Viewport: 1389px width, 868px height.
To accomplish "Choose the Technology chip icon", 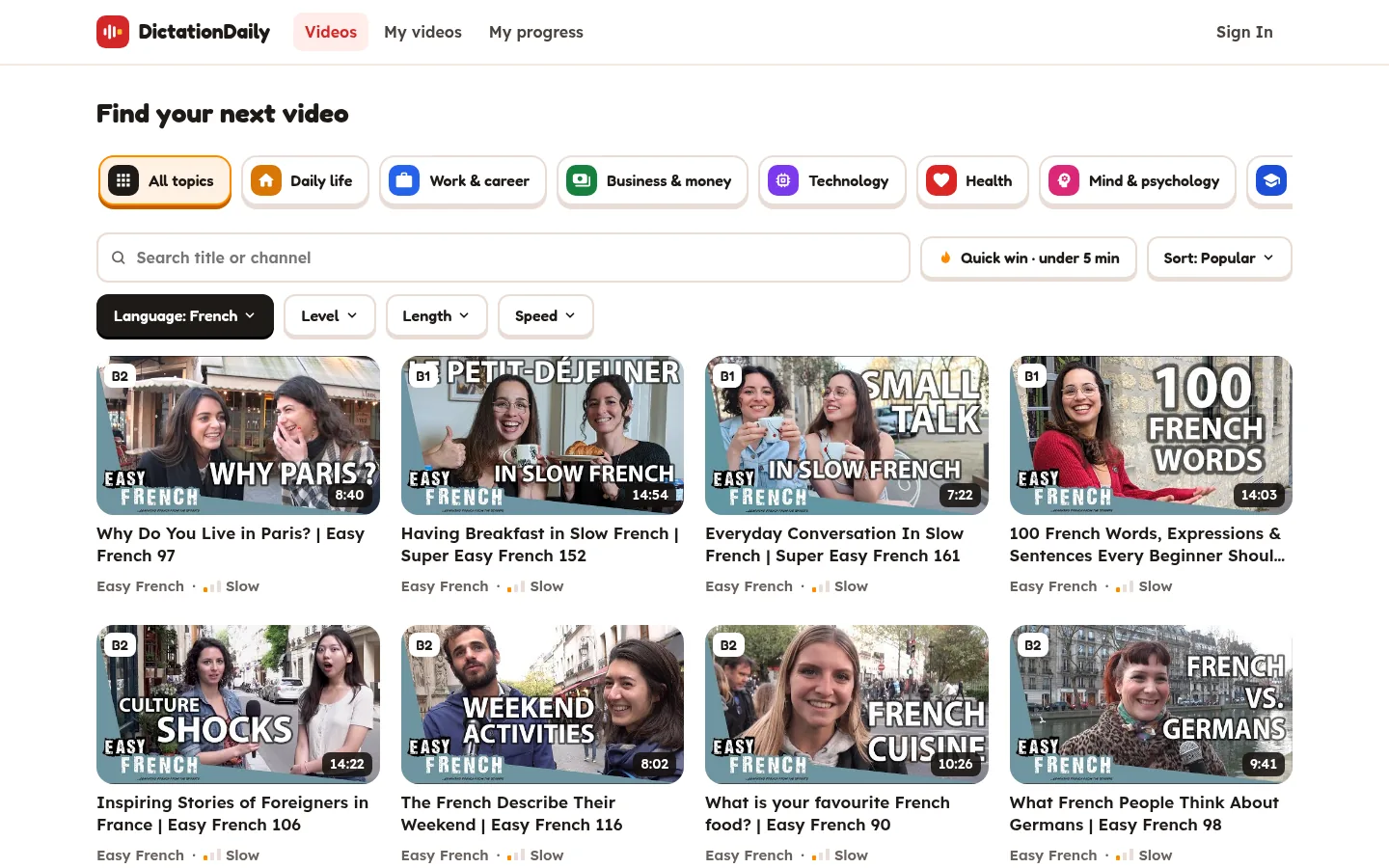I will (783, 180).
